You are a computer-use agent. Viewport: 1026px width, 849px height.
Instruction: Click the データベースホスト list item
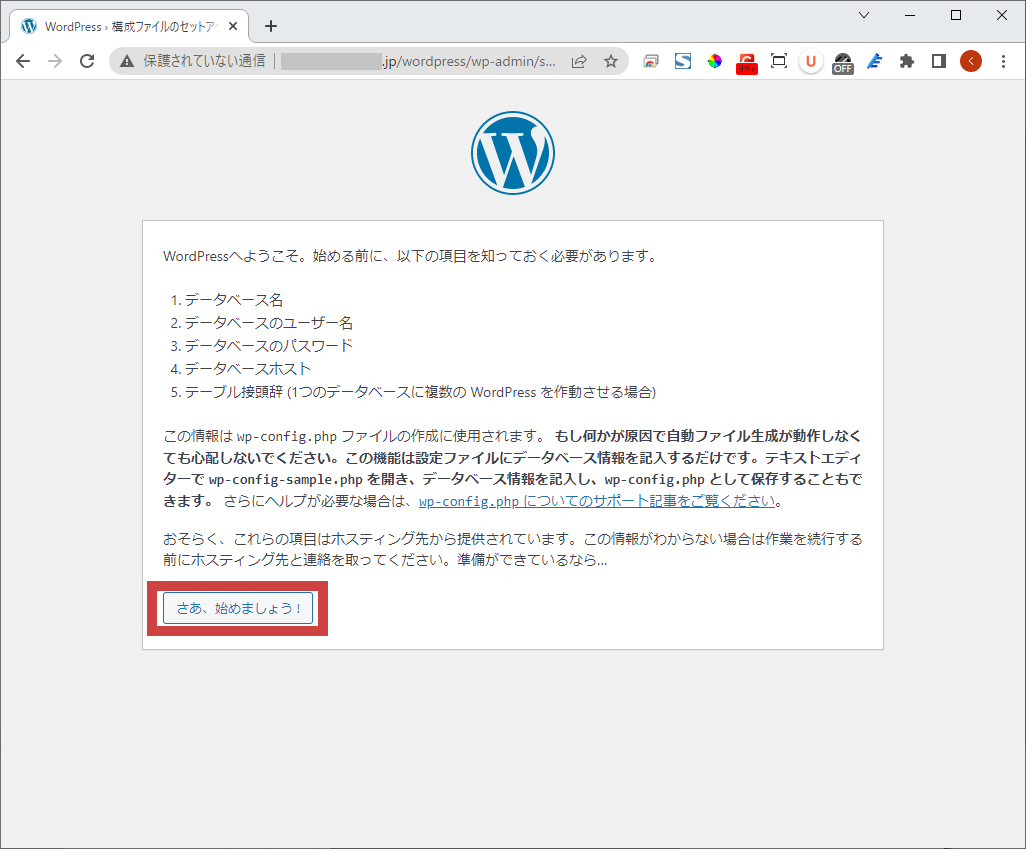tap(248, 369)
